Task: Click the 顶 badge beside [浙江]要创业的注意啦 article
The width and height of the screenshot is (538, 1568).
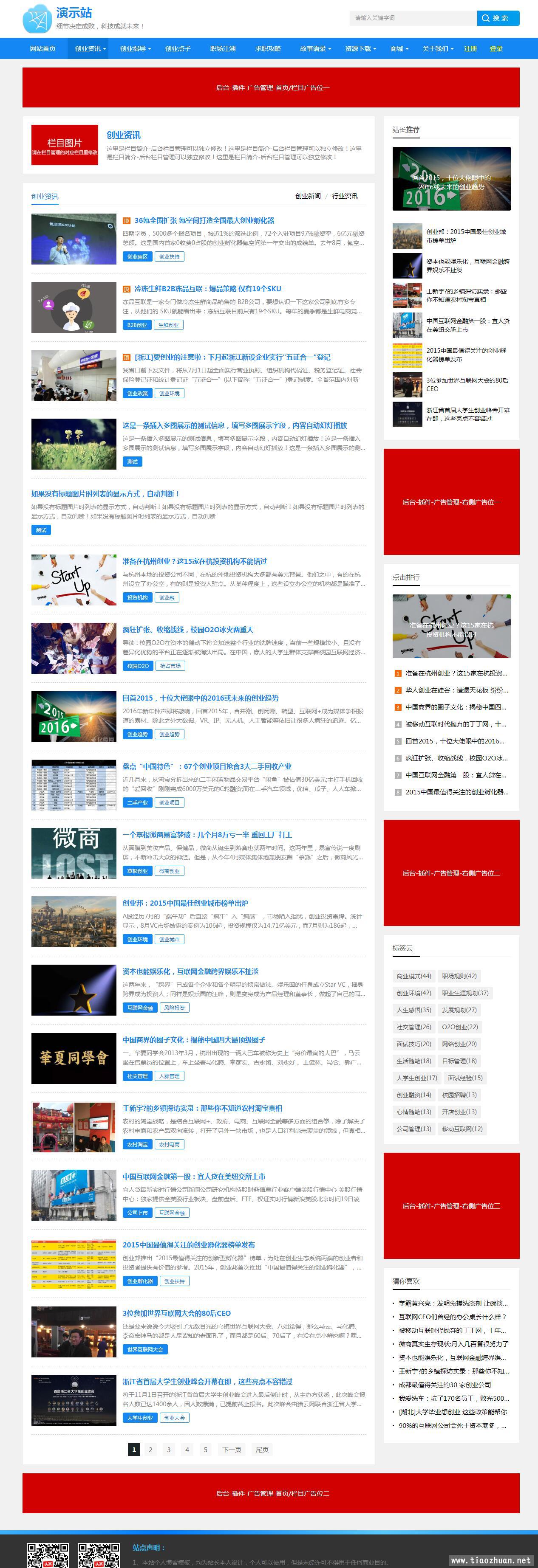Action: (127, 358)
